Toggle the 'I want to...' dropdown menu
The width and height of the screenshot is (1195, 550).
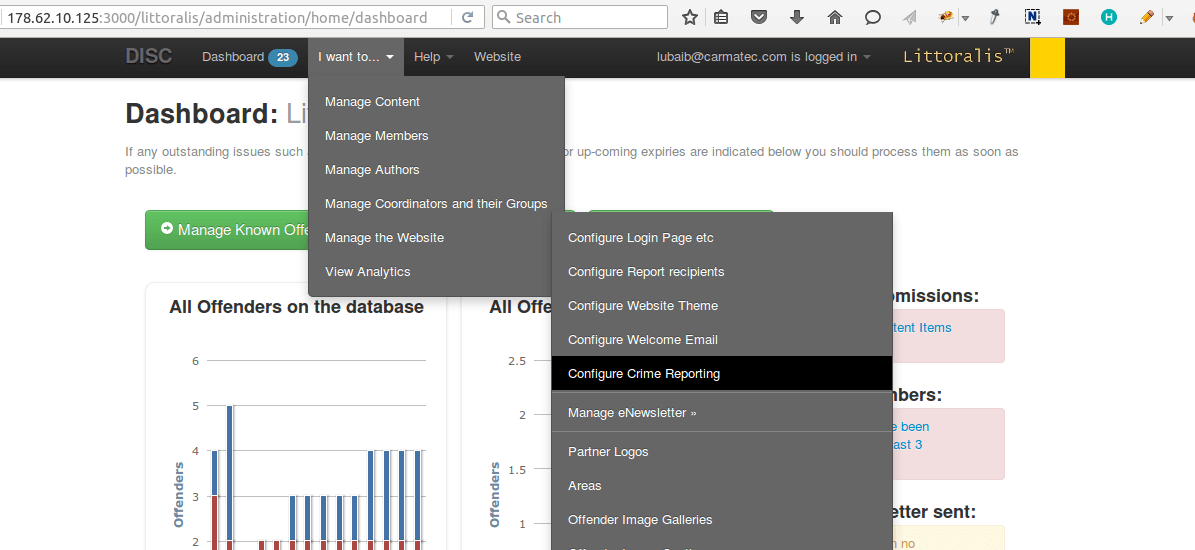pos(356,57)
